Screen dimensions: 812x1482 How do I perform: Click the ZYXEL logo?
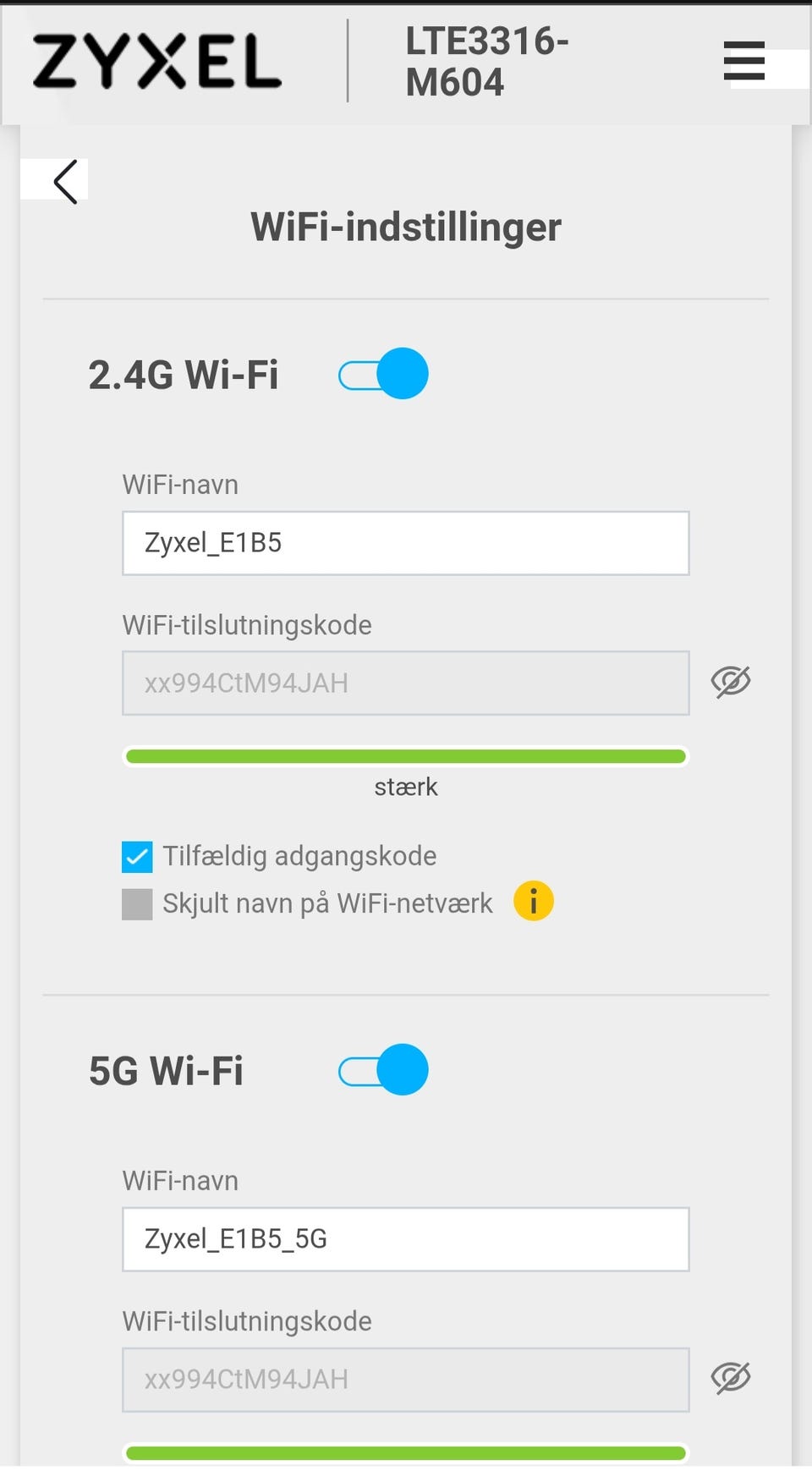tap(156, 62)
